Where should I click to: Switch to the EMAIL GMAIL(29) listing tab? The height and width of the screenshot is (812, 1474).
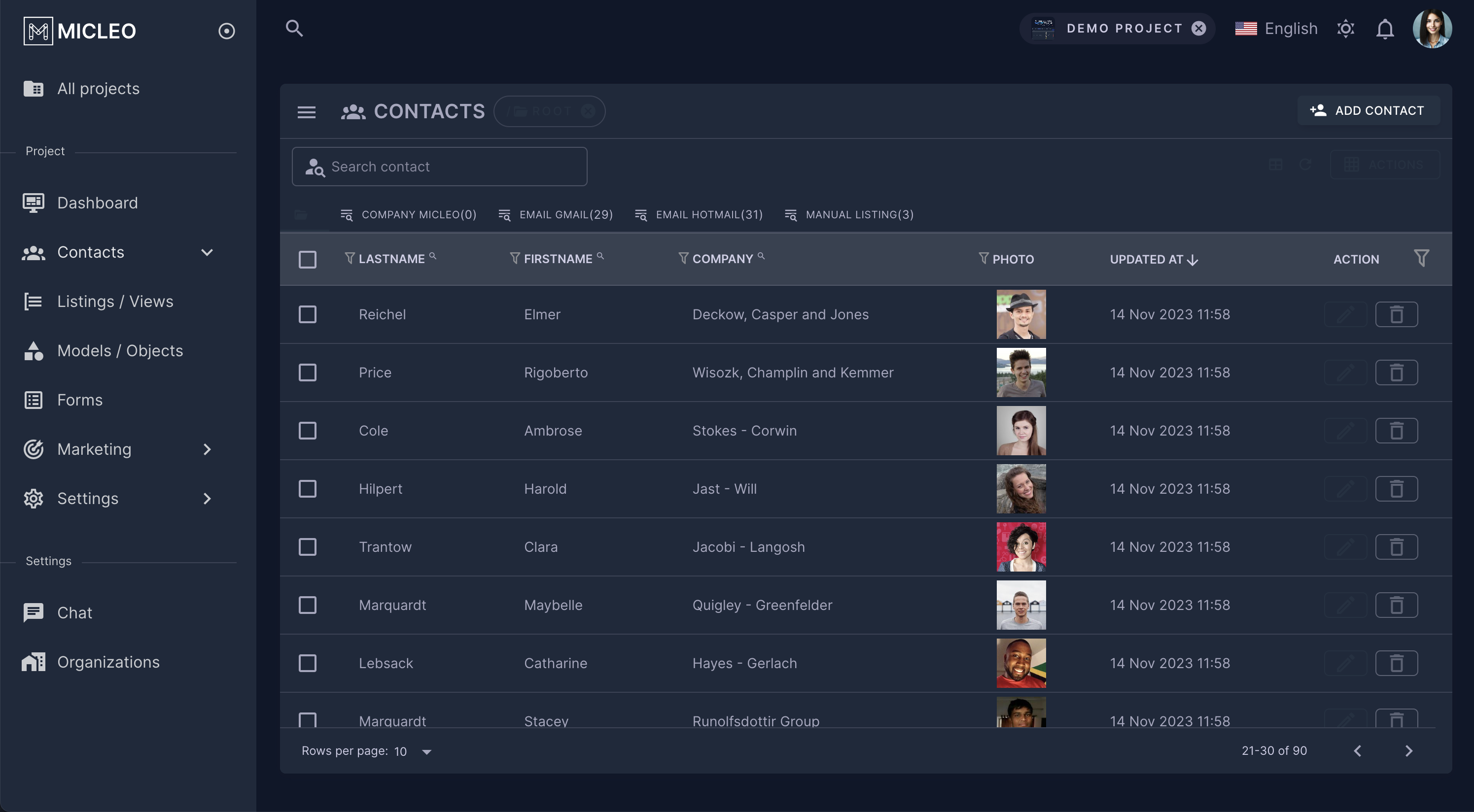[555, 214]
